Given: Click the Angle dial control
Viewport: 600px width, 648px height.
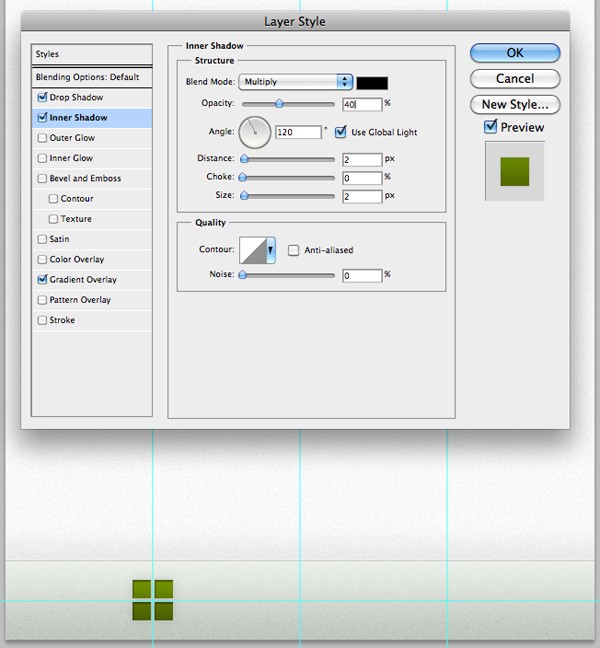Looking at the screenshot, I should click(x=255, y=132).
